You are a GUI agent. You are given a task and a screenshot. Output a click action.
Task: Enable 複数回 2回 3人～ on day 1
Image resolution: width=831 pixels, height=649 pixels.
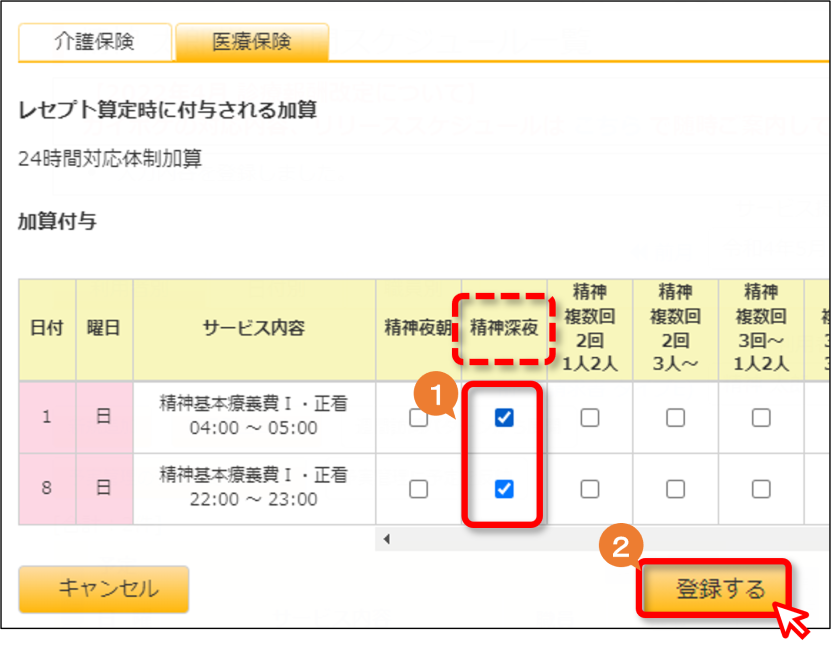tap(675, 417)
